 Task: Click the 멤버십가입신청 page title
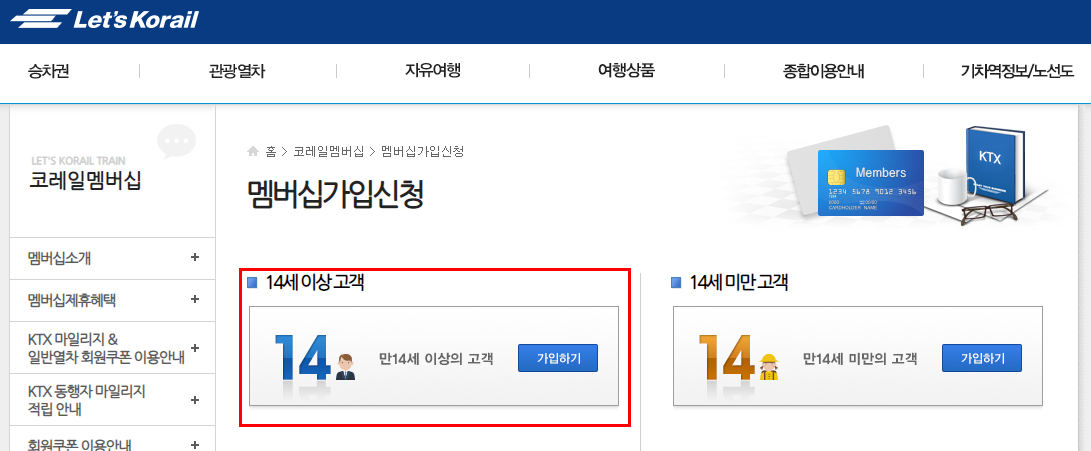click(335, 195)
